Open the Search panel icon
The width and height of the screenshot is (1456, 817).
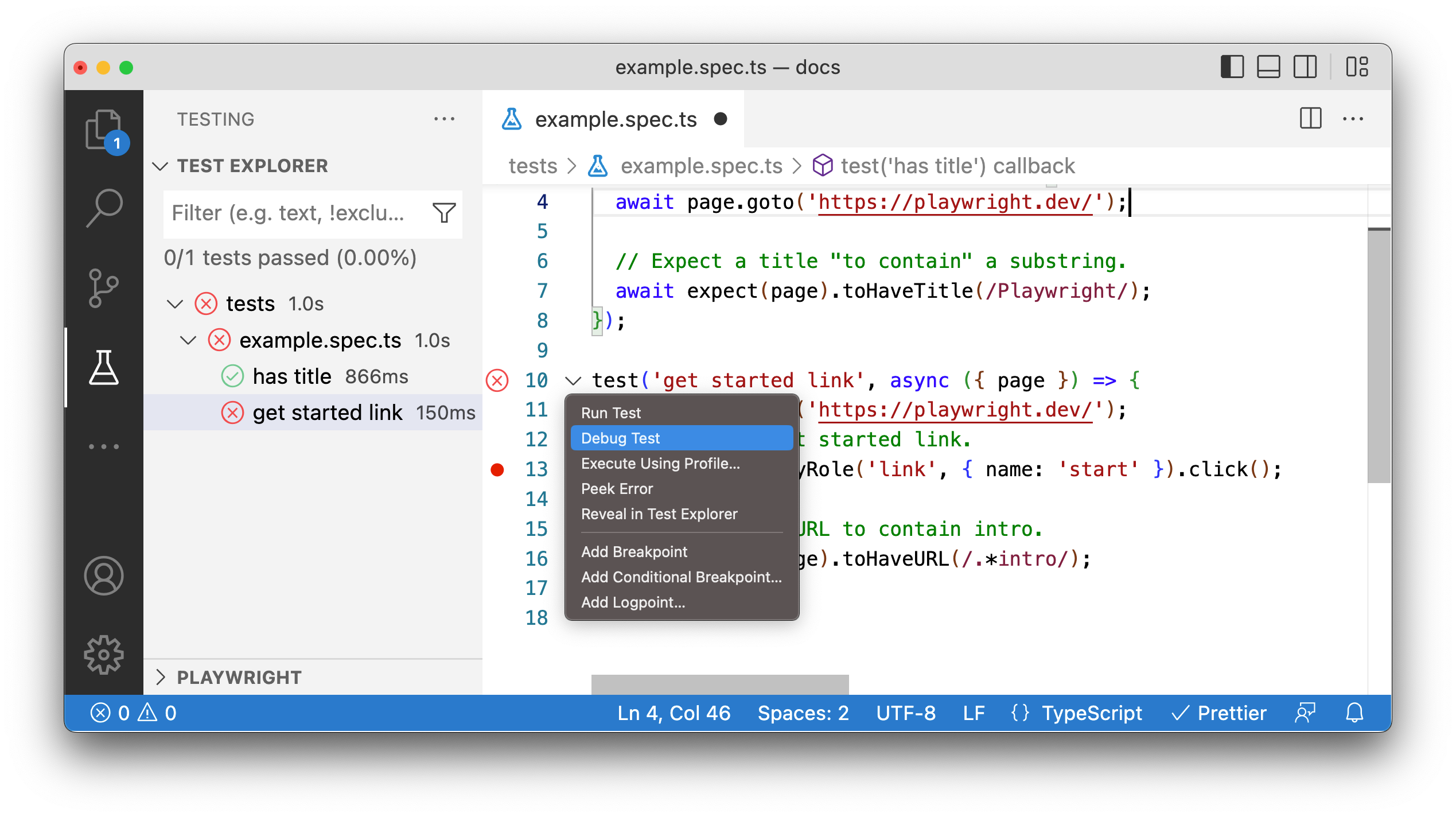tap(105, 210)
